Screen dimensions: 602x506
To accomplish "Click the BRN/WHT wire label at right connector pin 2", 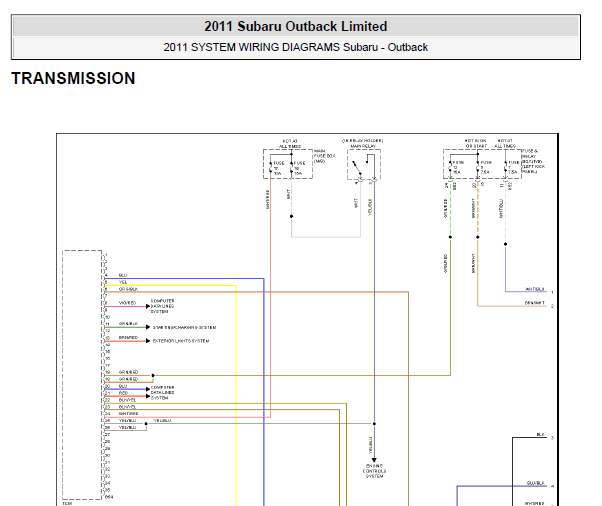I will 535,303.
